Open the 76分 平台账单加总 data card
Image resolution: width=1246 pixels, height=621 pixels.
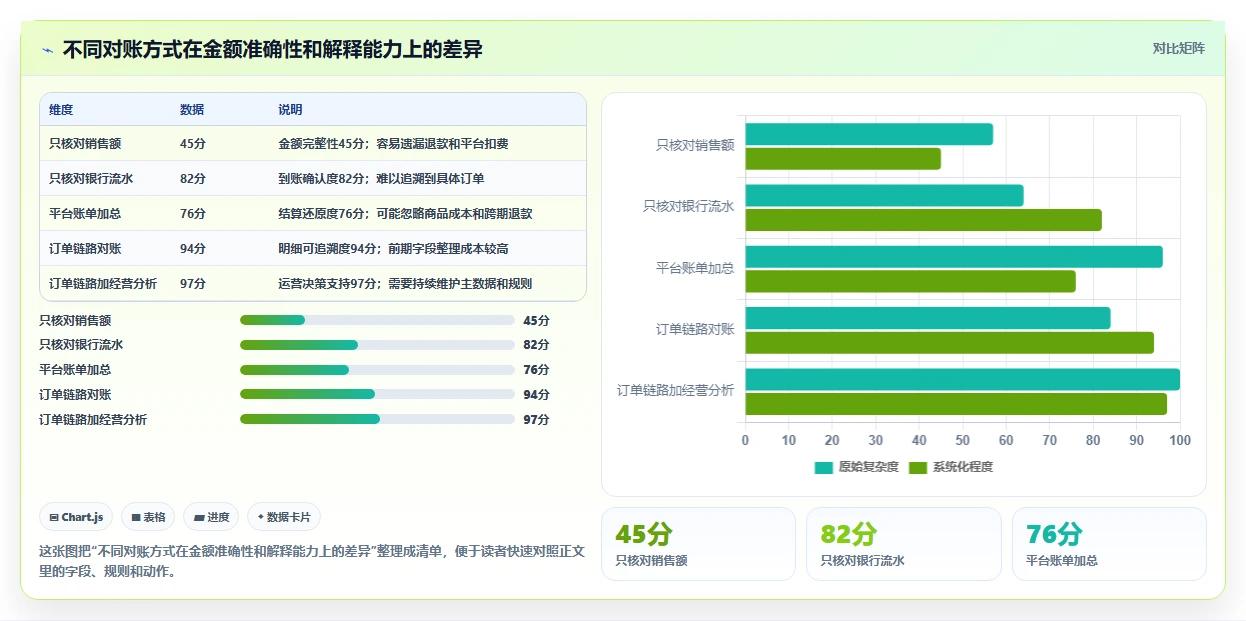1109,544
